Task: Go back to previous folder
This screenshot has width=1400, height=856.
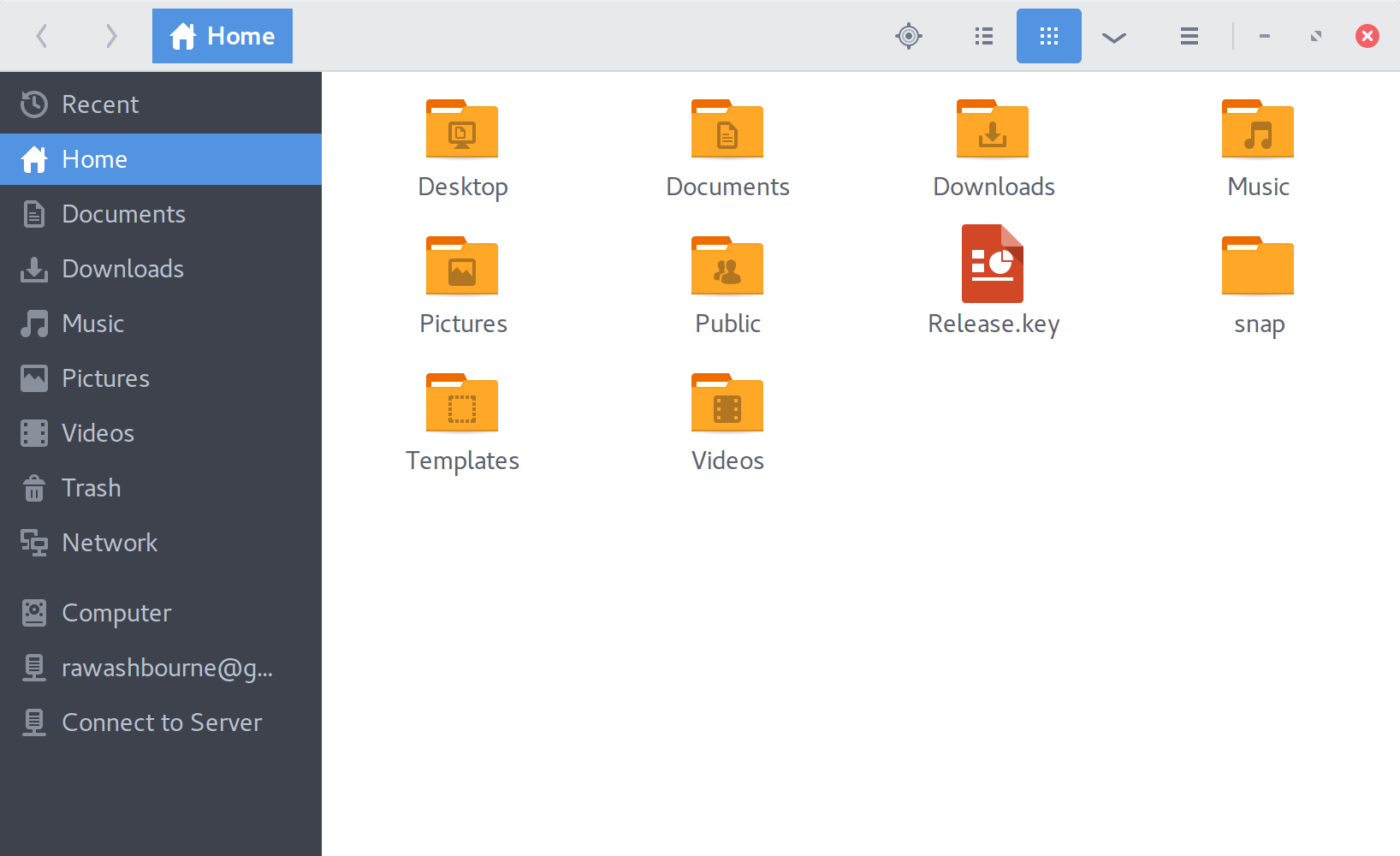Action: (41, 36)
